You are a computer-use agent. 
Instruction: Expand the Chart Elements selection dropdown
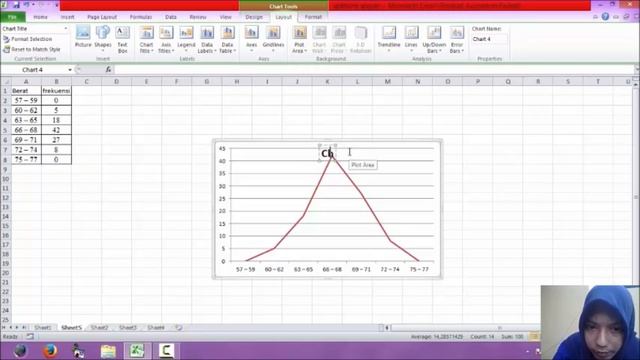65,29
